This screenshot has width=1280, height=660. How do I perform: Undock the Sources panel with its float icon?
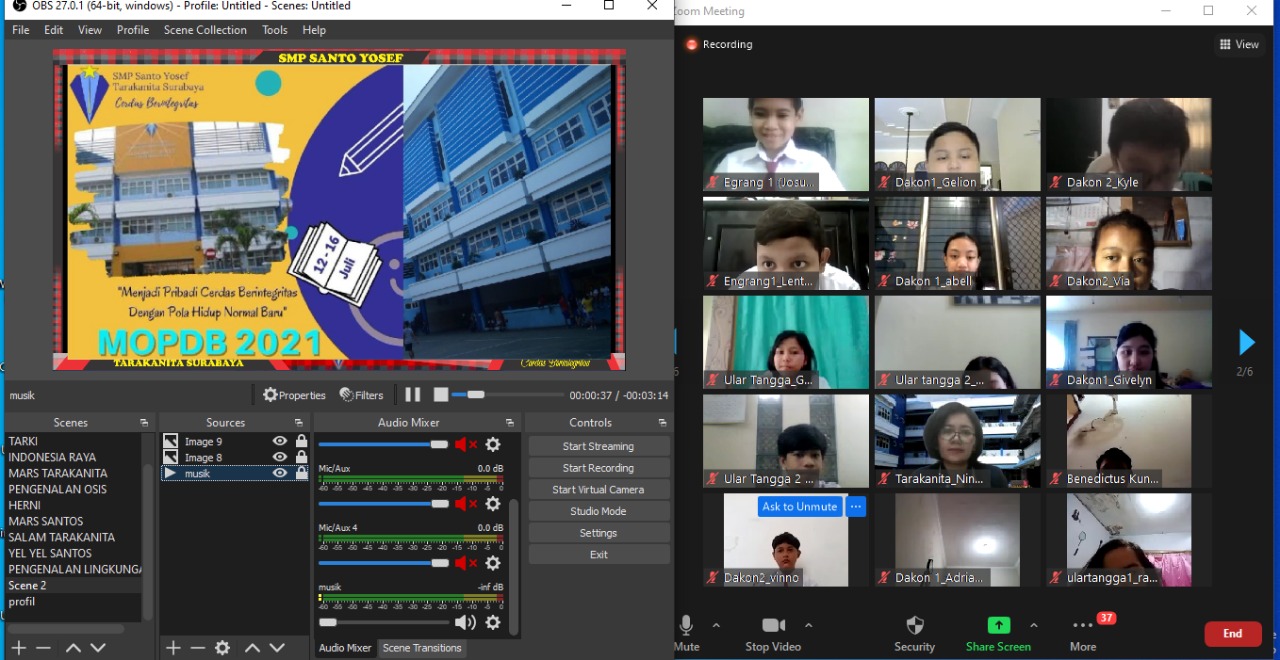click(299, 423)
